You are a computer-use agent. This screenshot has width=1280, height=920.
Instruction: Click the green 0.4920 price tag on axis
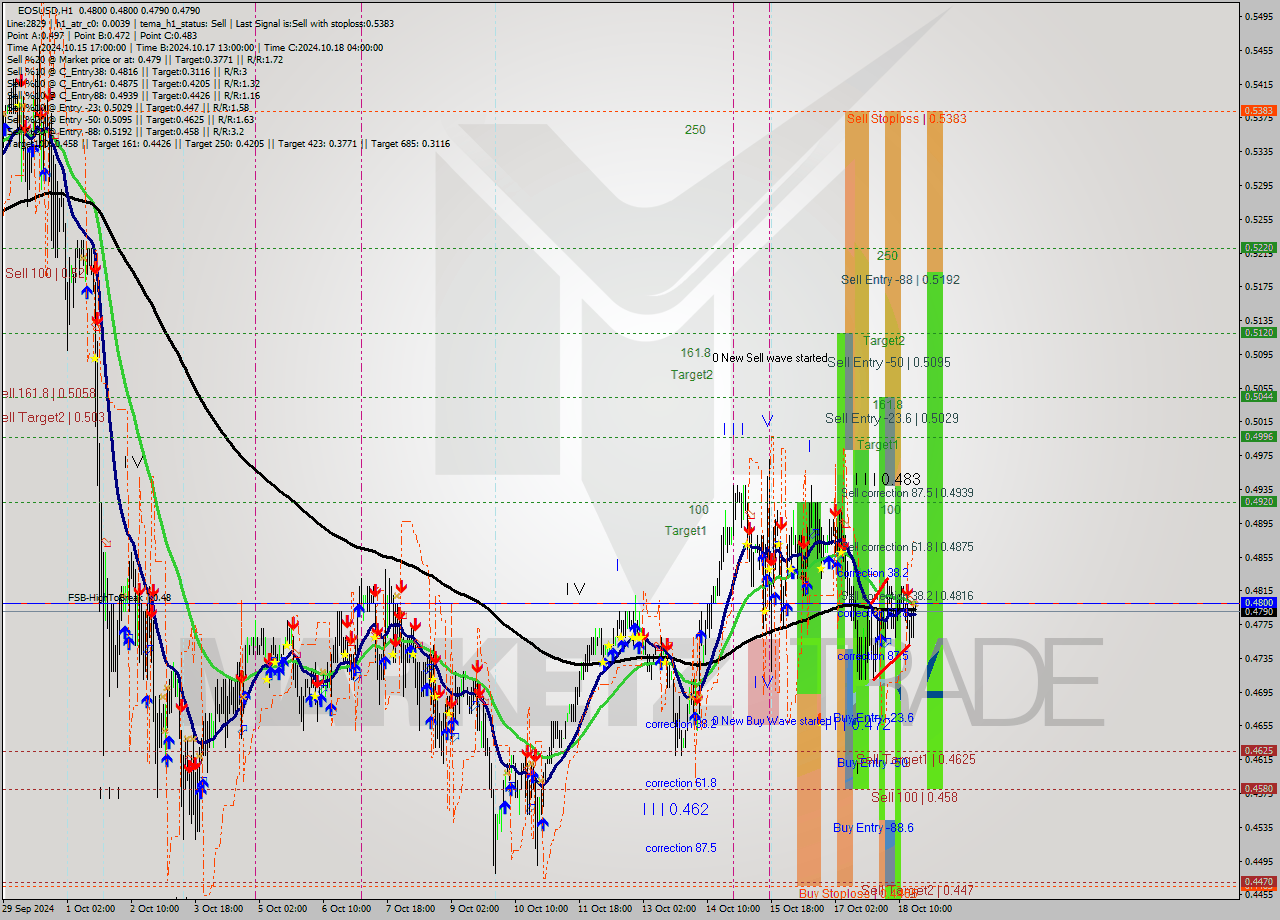1257,501
